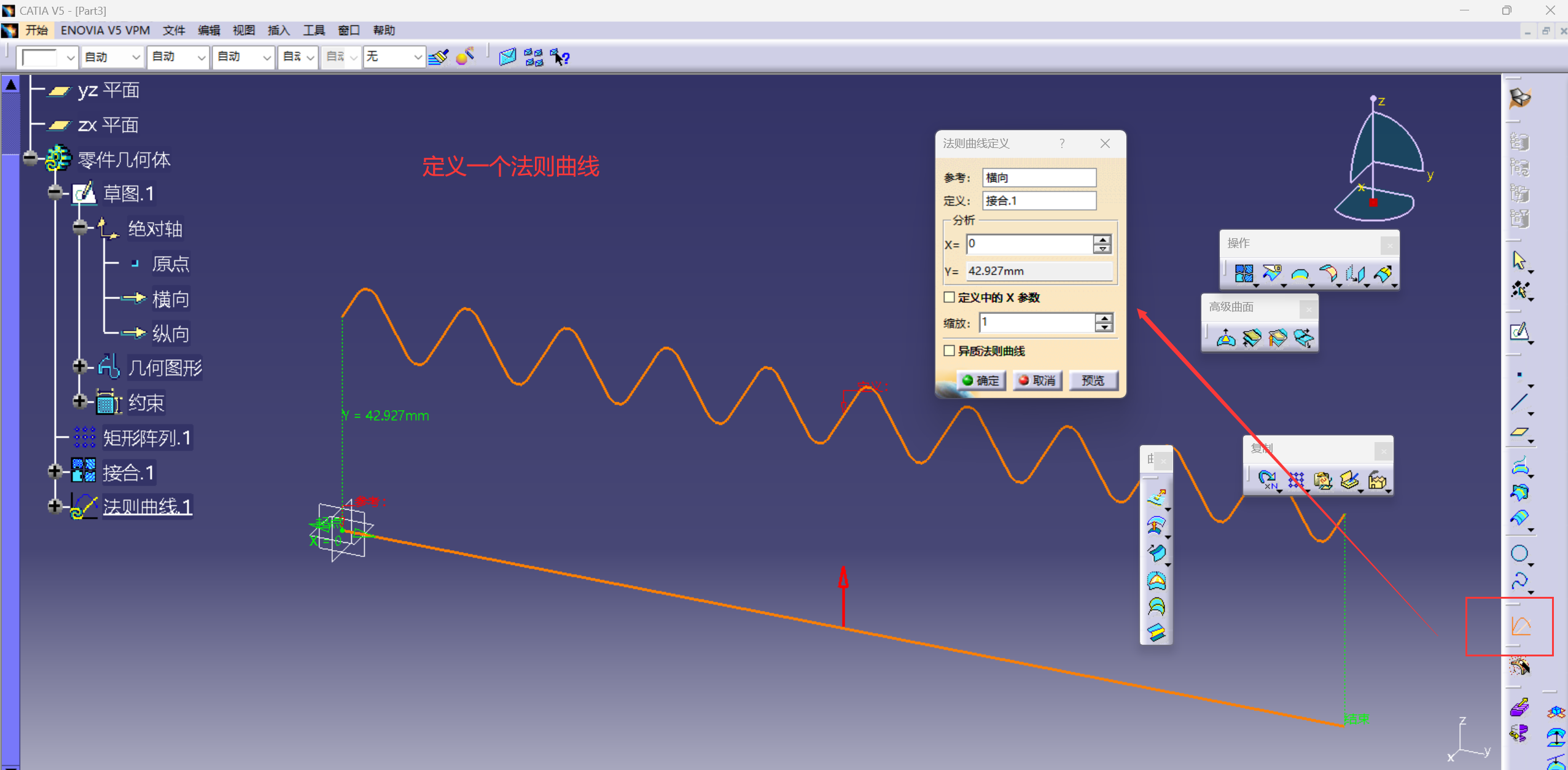1568x770 pixels.
Task: Select the sketch tool in right toolbar
Action: click(x=1519, y=332)
